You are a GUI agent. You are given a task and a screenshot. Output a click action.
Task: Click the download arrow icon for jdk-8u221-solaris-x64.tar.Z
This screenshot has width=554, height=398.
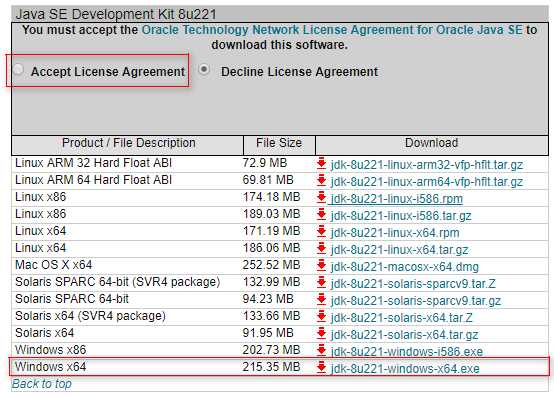point(321,316)
